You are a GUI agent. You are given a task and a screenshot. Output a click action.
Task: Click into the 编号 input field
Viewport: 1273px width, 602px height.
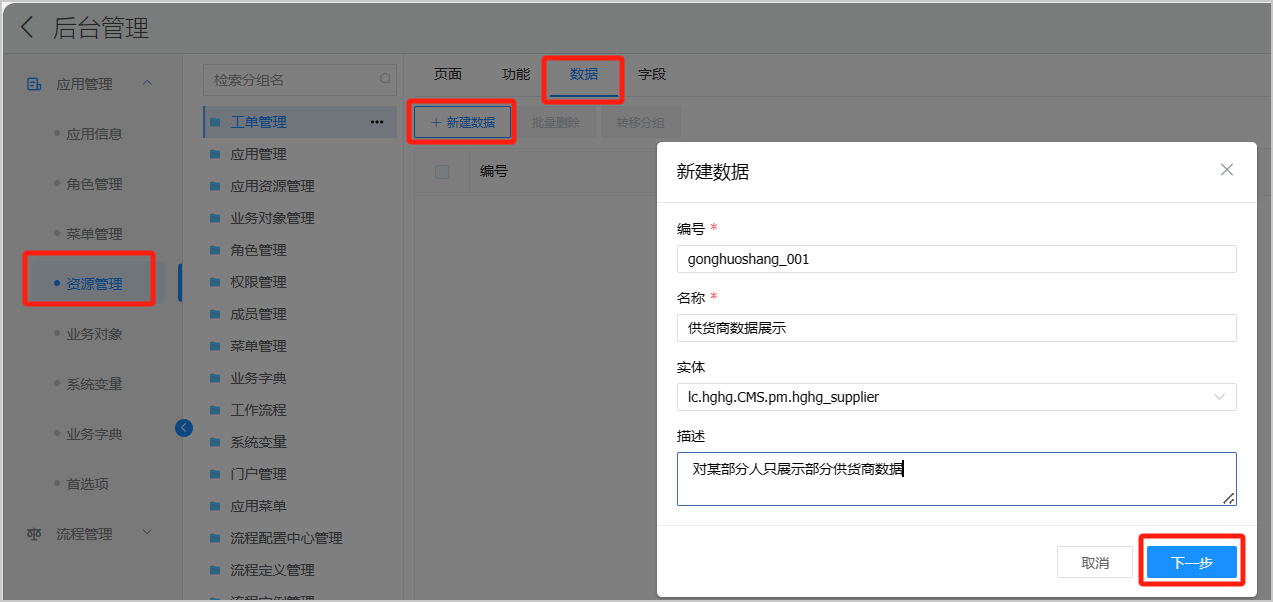(x=956, y=259)
